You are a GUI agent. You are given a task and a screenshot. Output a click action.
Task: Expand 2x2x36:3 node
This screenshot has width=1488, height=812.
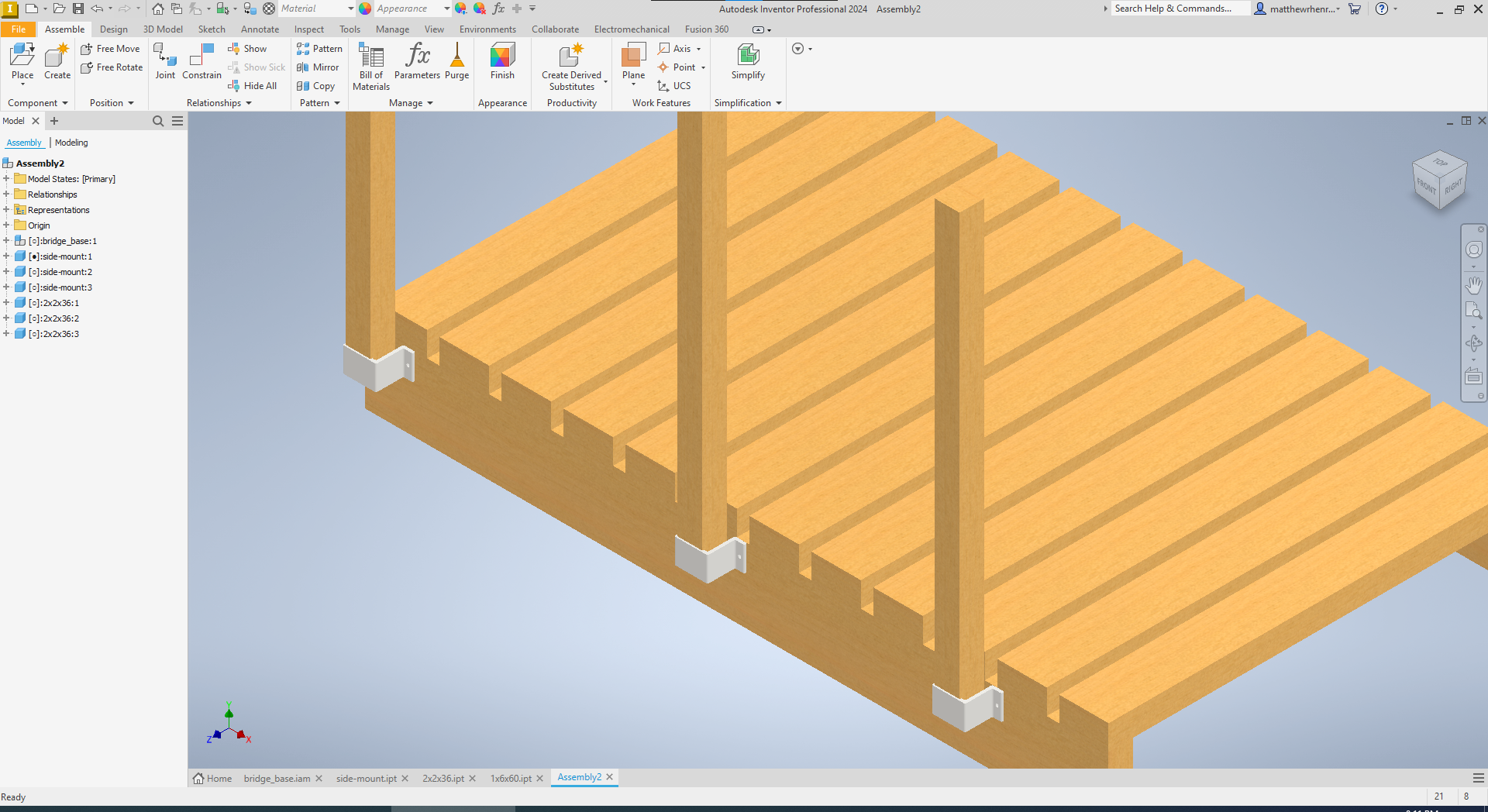pyautogui.click(x=6, y=334)
